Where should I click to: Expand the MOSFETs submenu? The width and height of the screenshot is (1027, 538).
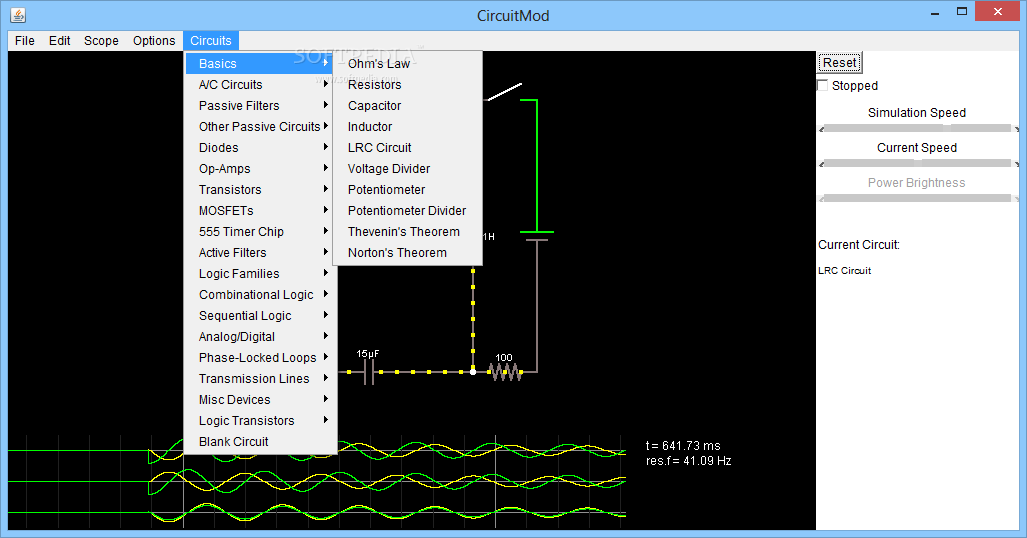coord(260,210)
